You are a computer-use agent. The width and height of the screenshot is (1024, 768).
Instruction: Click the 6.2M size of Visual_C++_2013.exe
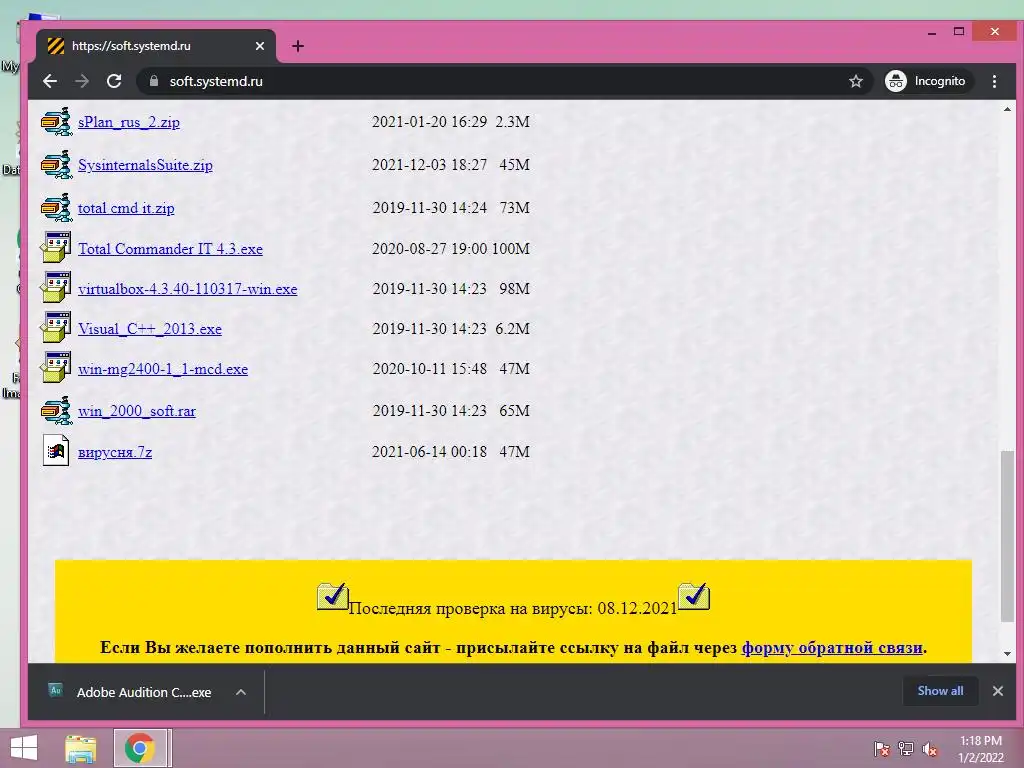[x=513, y=328]
